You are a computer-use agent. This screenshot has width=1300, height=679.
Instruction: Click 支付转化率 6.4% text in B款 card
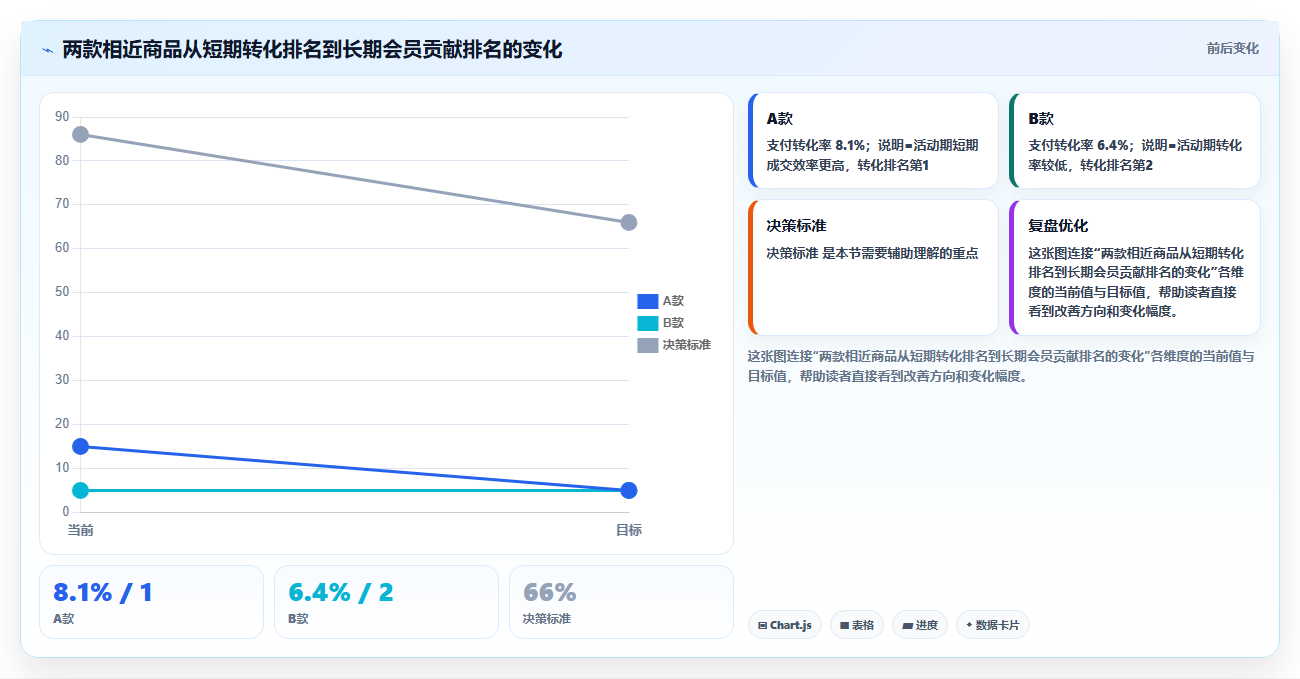point(1078,145)
